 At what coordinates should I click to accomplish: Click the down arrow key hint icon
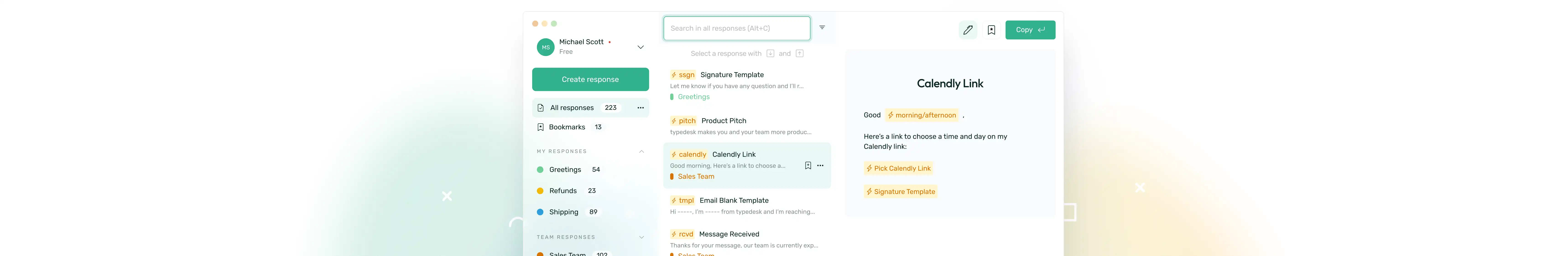[x=770, y=54]
